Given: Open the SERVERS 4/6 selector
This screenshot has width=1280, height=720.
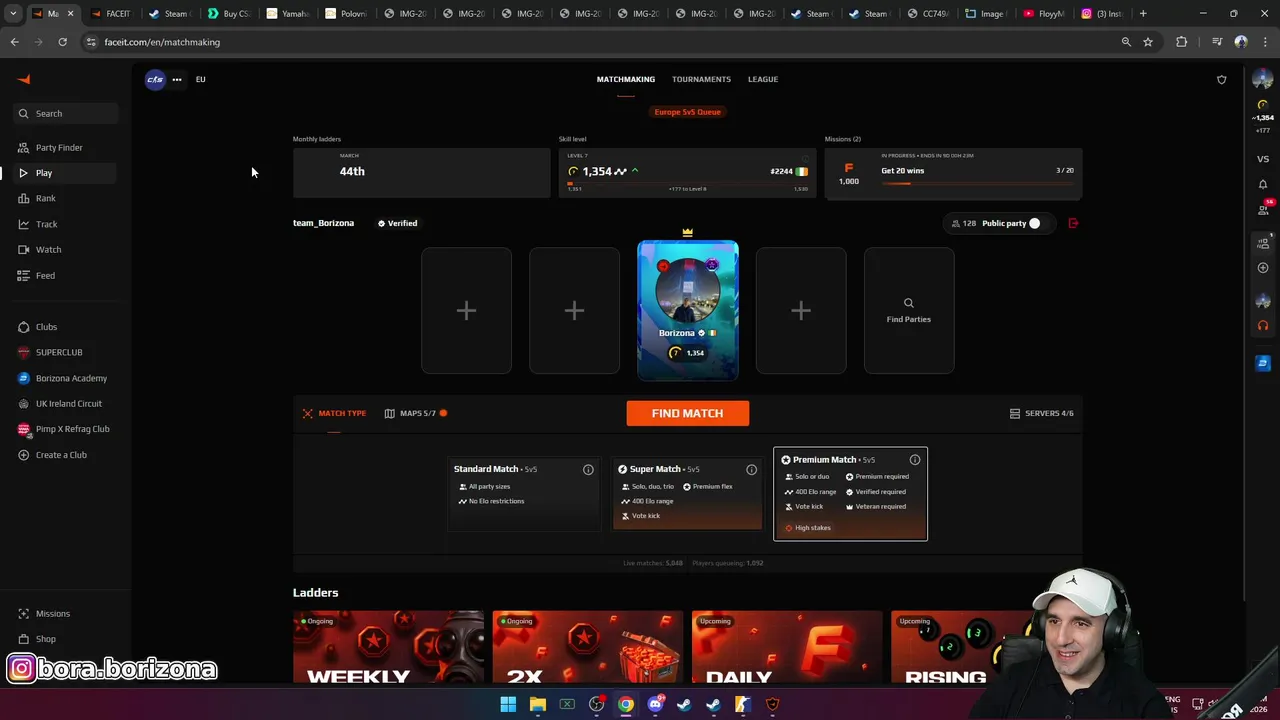Looking at the screenshot, I should tap(1041, 413).
